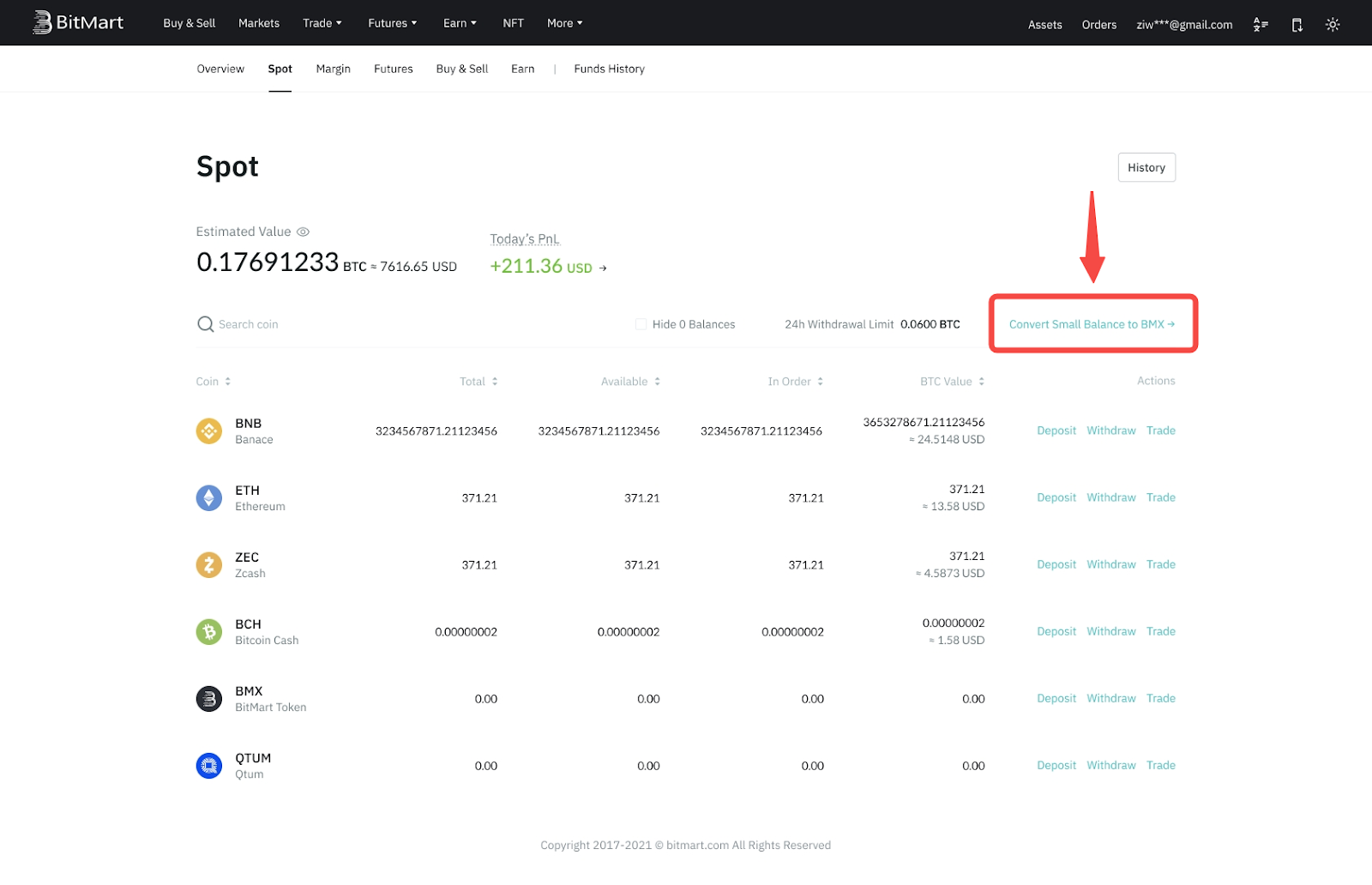This screenshot has width=1372, height=885.
Task: Click the download app icon in header
Action: pos(1297,25)
